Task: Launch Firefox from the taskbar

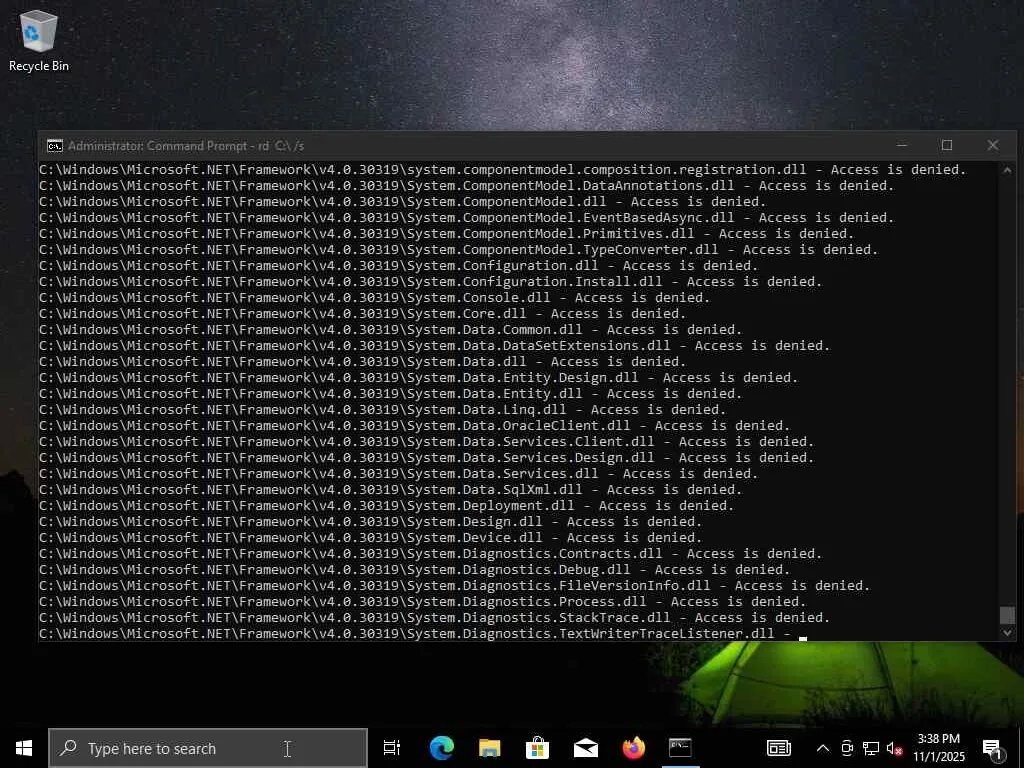Action: (633, 748)
